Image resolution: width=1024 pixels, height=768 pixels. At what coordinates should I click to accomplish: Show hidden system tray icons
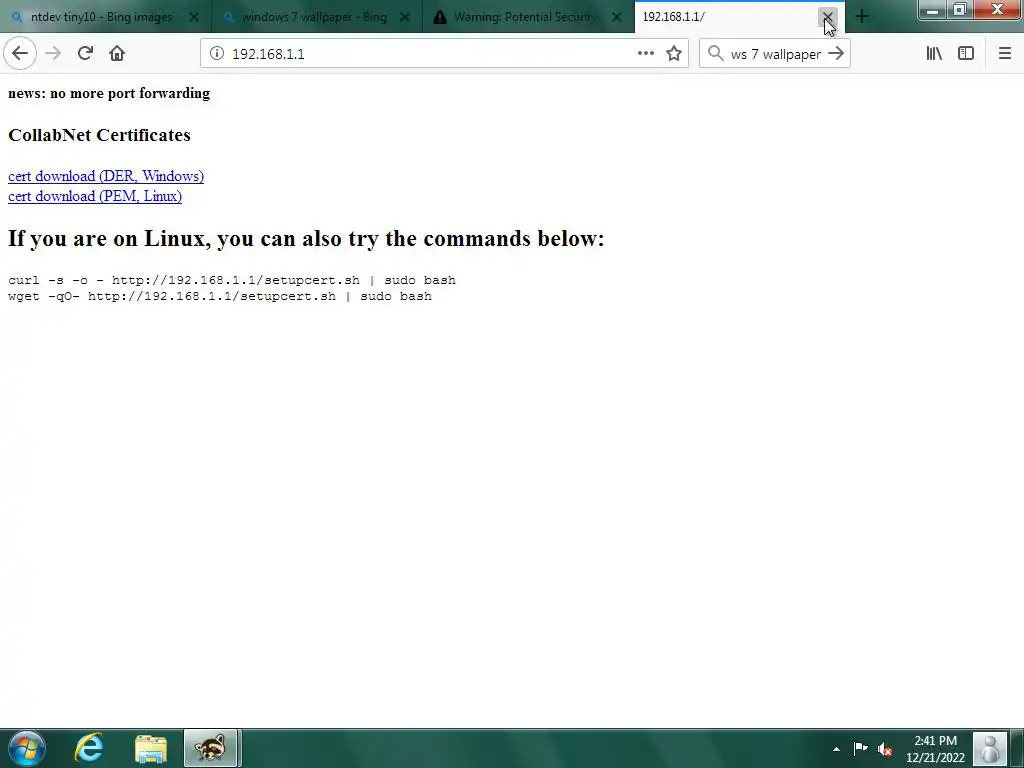(x=836, y=749)
